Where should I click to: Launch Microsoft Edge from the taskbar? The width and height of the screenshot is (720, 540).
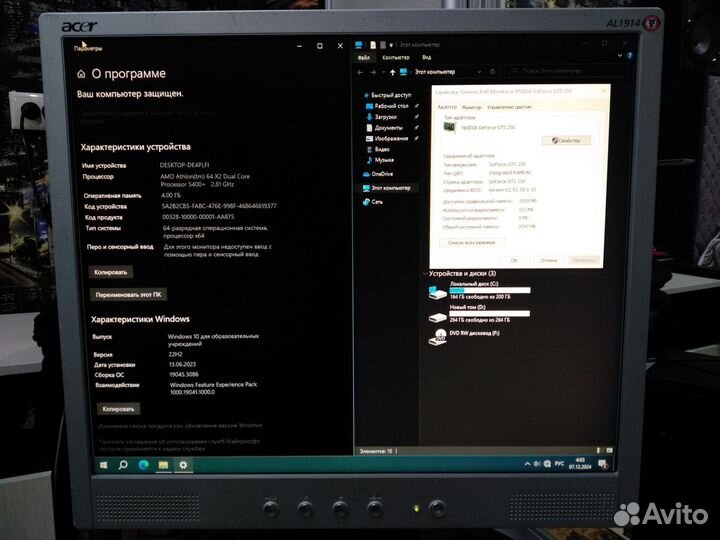[x=143, y=465]
